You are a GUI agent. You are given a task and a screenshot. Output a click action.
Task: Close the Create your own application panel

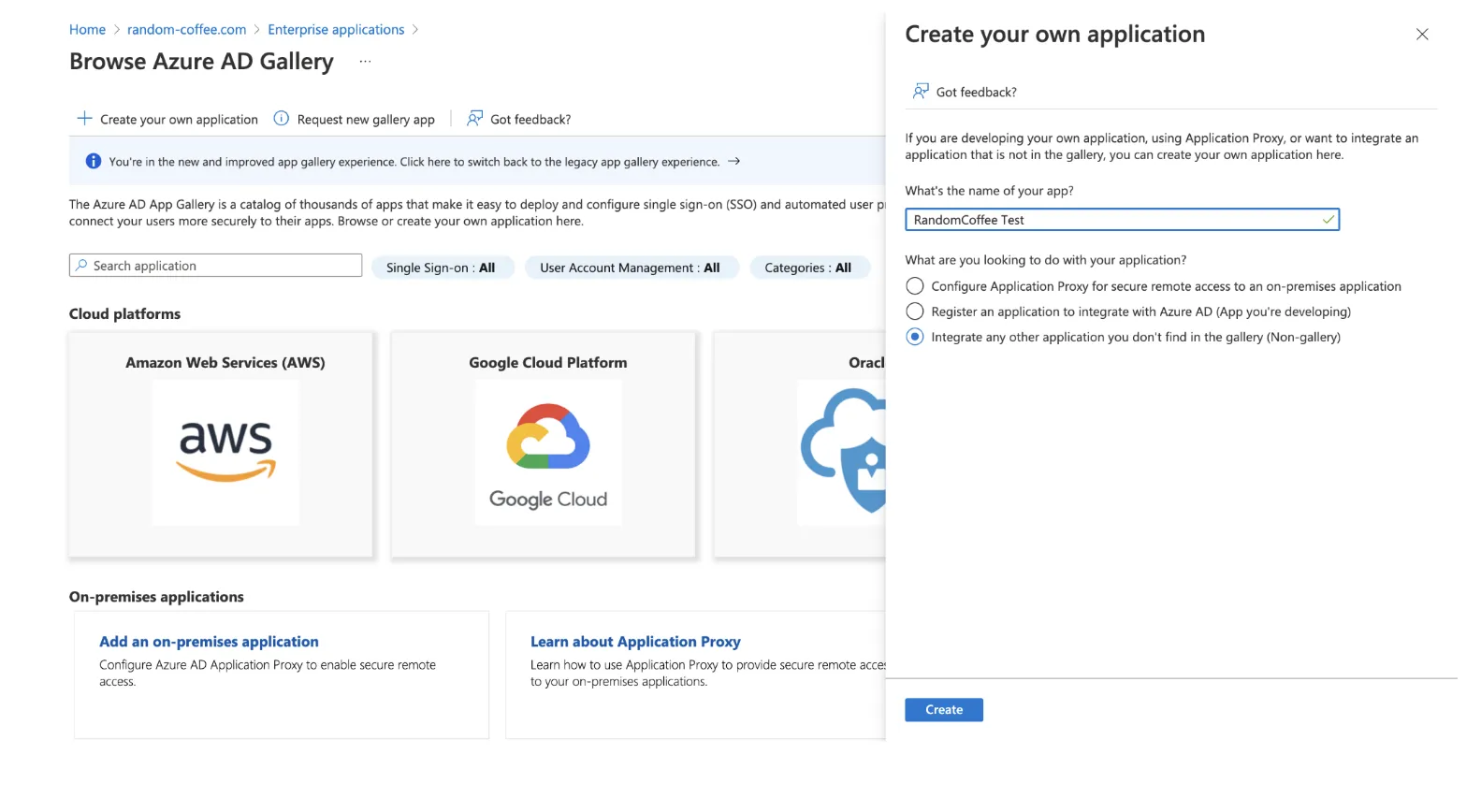pyautogui.click(x=1422, y=35)
